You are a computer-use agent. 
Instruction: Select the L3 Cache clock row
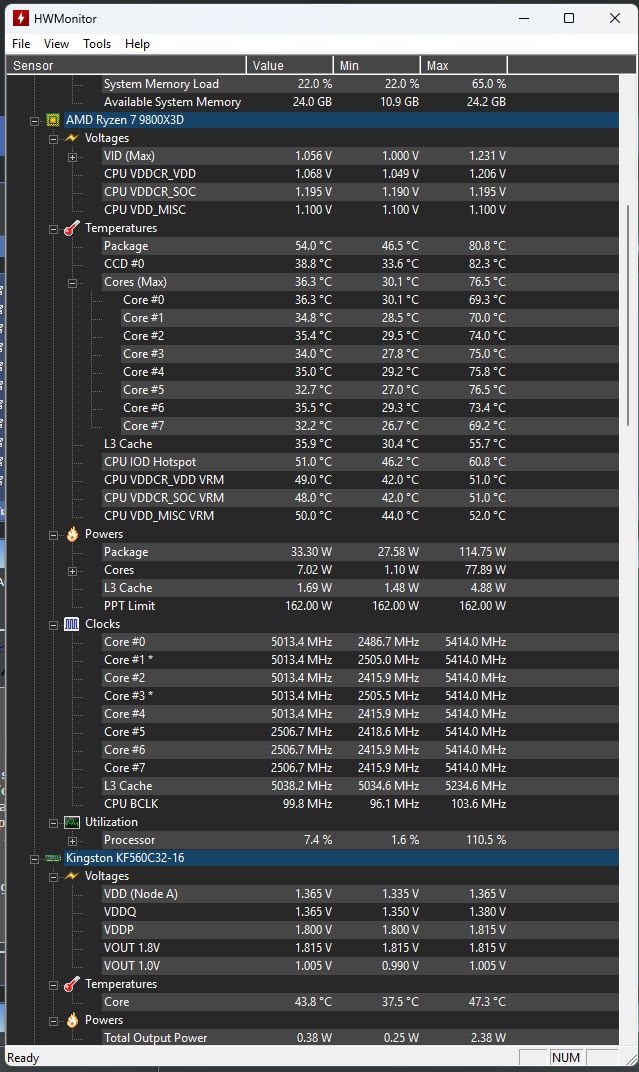click(359, 786)
